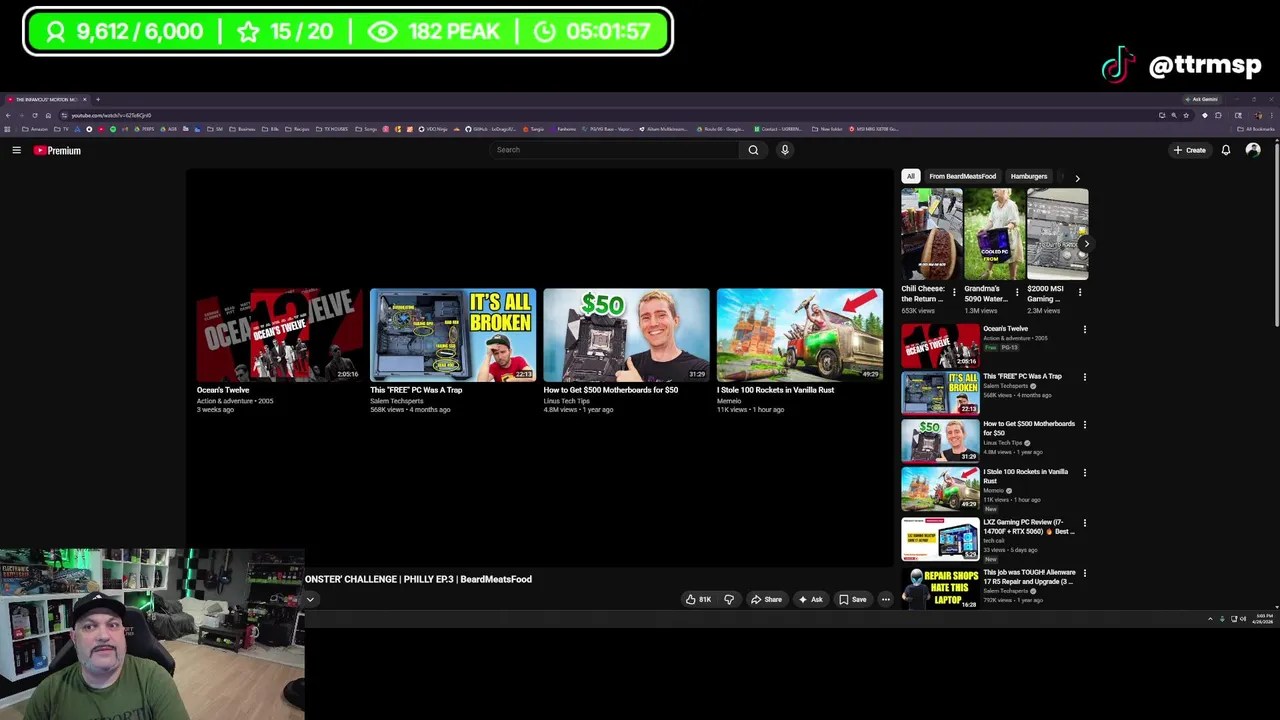This screenshot has height=720, width=1280.
Task: Open 'REPAIR SHOPS HATE THIS LAPTOP' sidebar thumbnail
Action: tap(940, 588)
